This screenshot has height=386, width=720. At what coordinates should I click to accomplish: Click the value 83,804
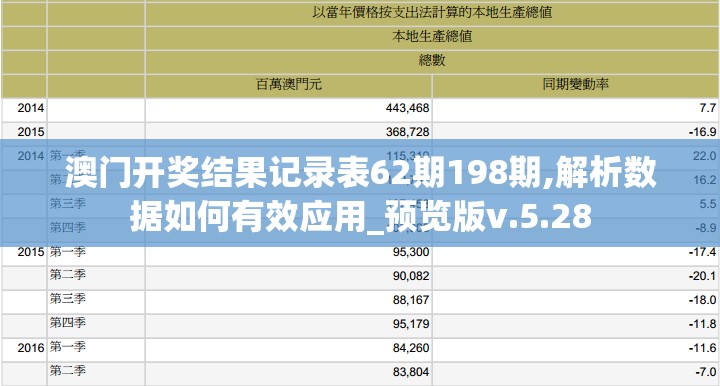[411, 371]
